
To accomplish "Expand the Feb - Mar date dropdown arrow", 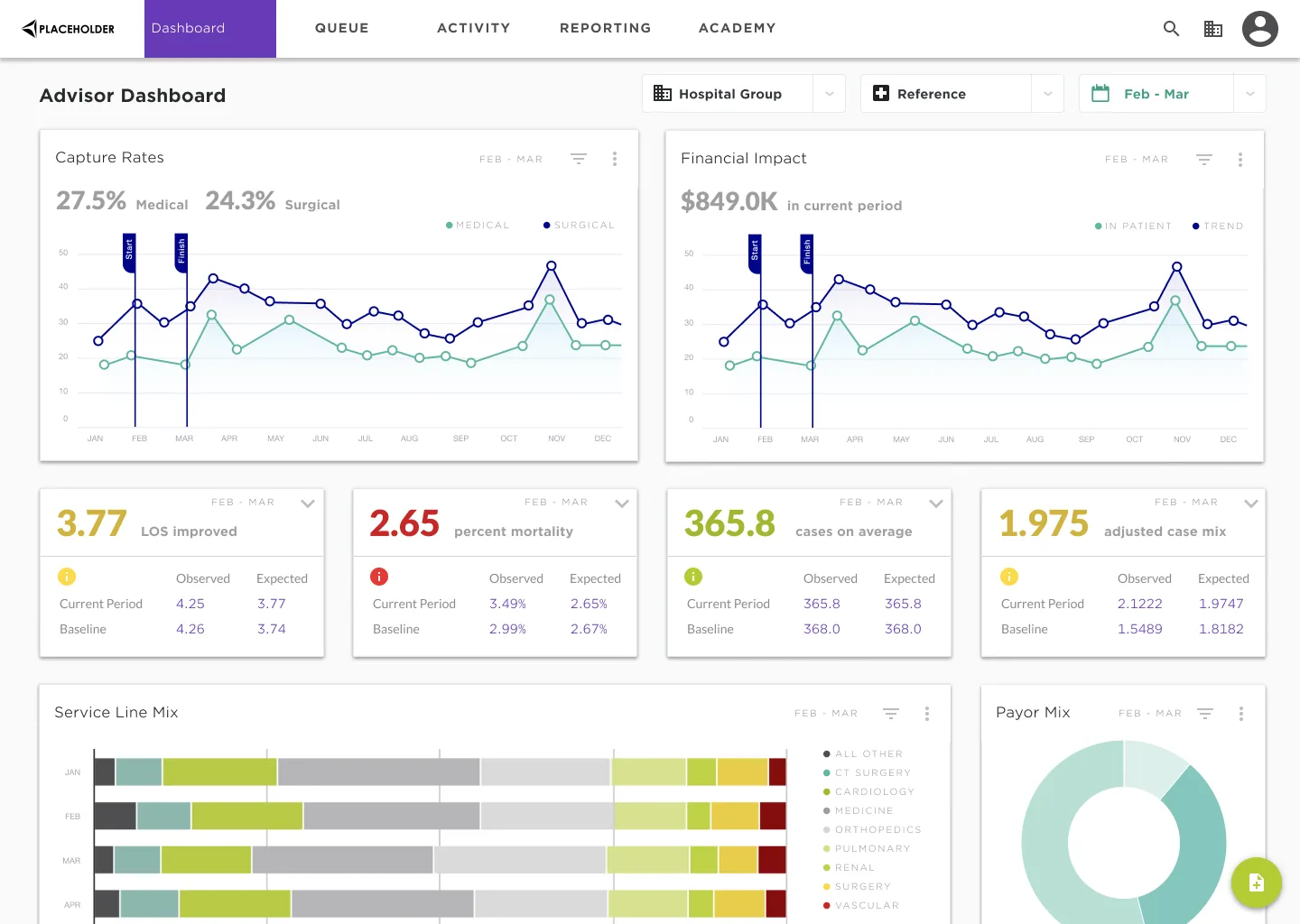I will click(1249, 94).
